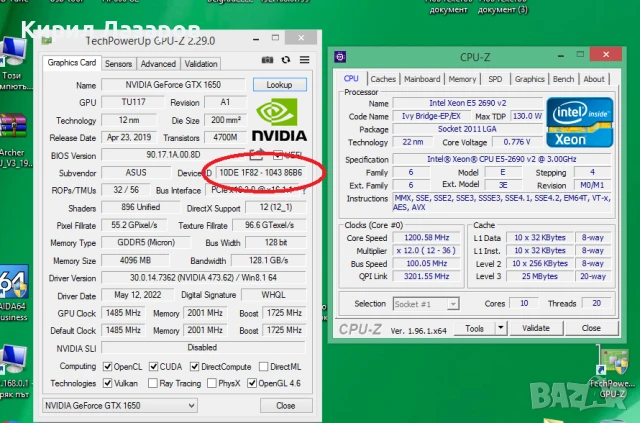Open the About tab in CPU-Z
This screenshot has height=423, width=640.
coord(594,79)
